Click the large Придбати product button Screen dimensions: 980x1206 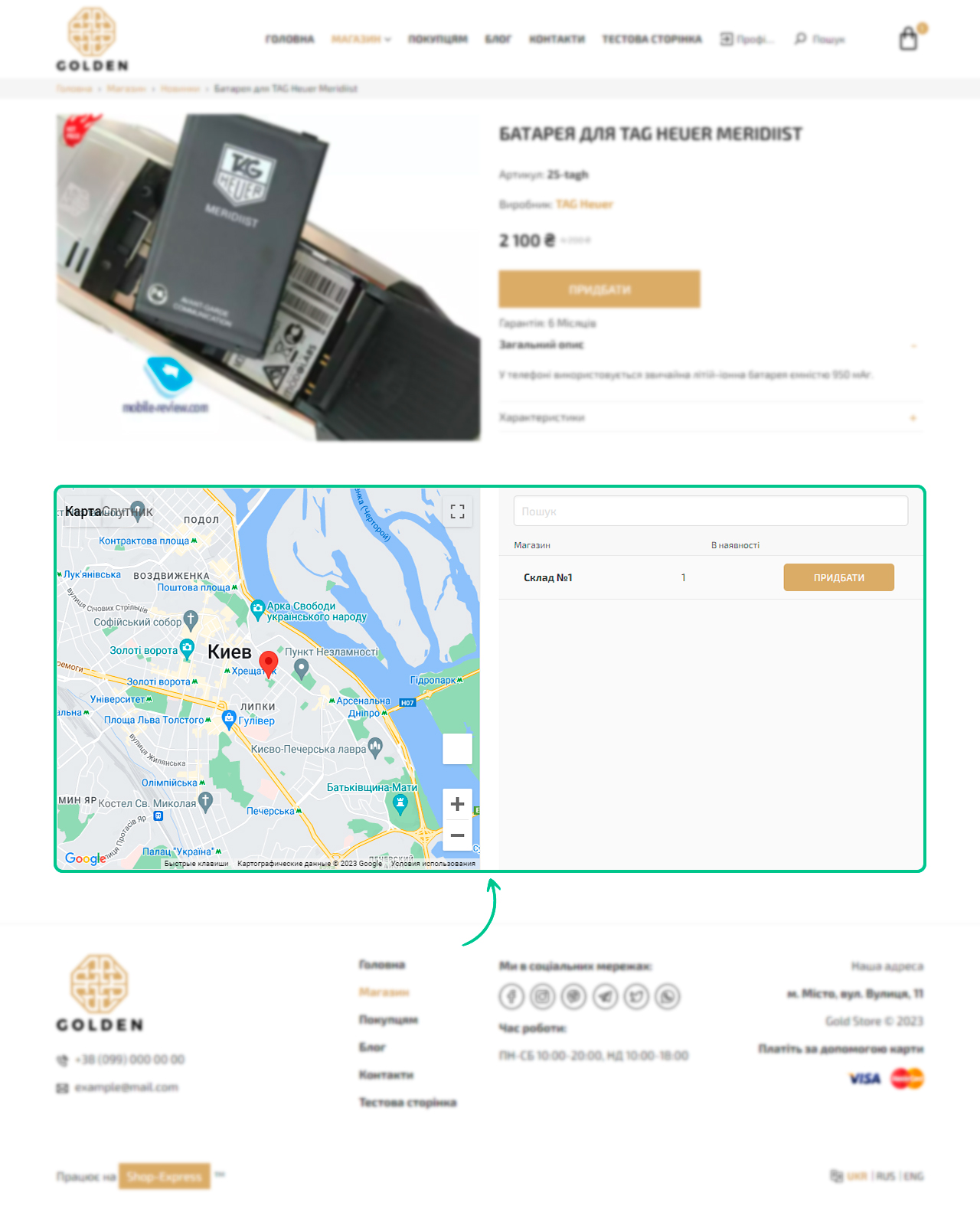click(x=599, y=289)
